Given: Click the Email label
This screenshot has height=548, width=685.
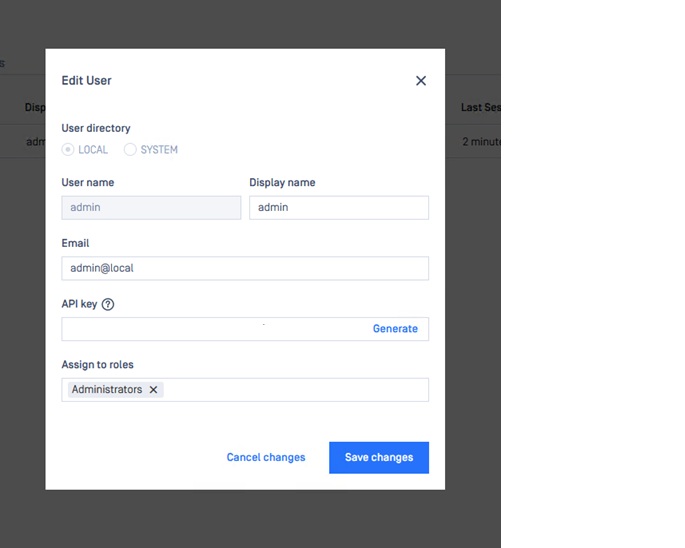Looking at the screenshot, I should pos(75,243).
